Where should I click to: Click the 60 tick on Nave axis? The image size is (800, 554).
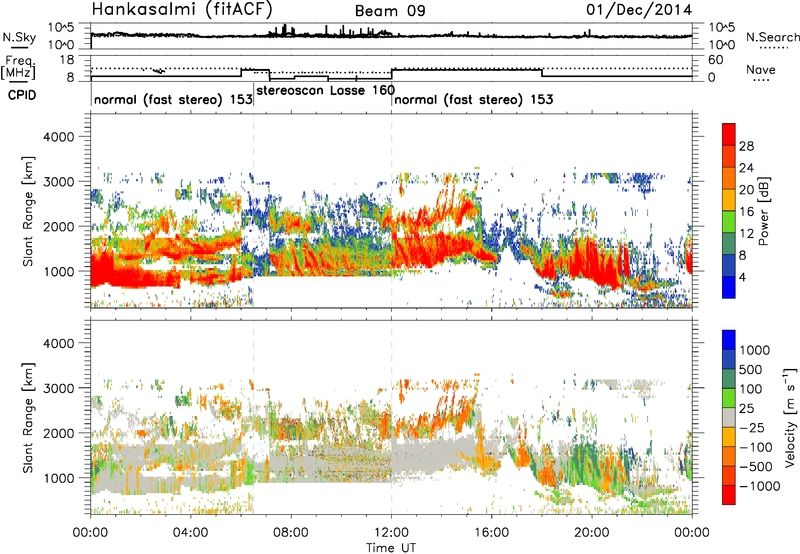715,60
